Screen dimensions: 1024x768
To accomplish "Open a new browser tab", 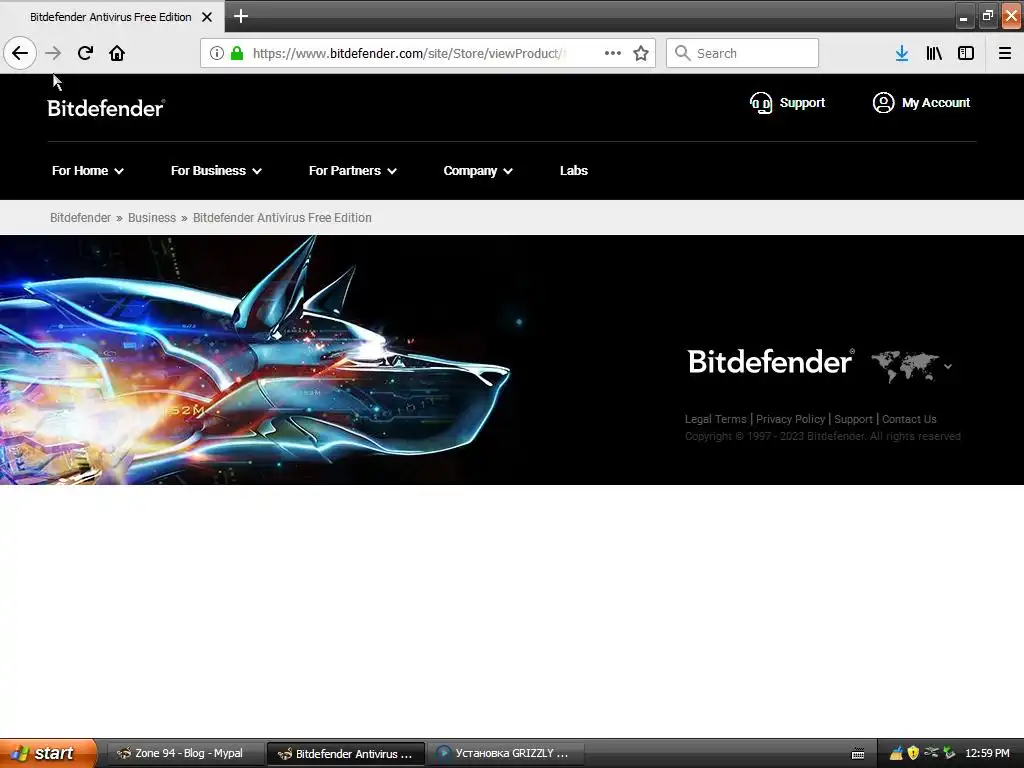I will point(241,16).
